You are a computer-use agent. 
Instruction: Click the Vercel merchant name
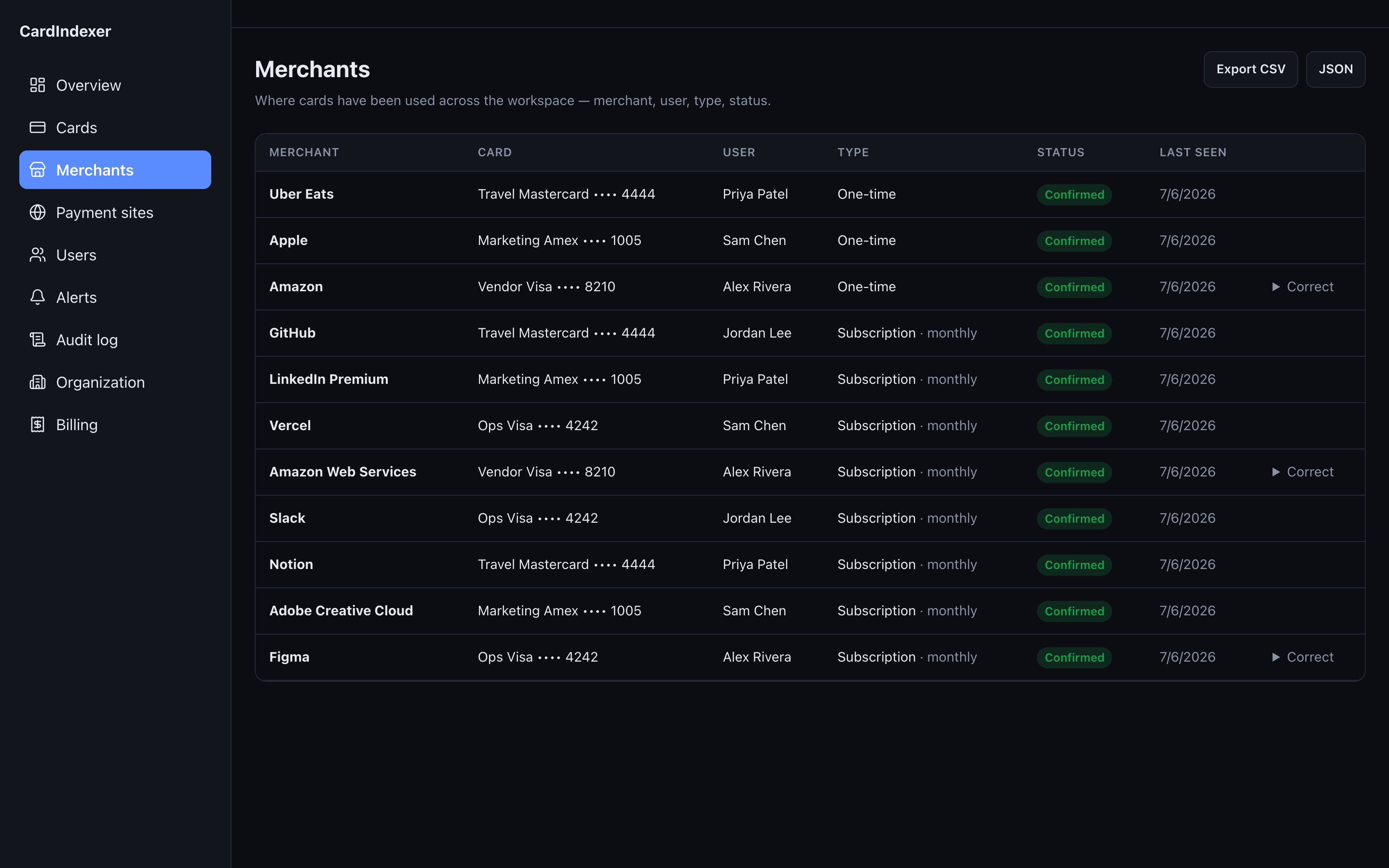pyautogui.click(x=290, y=425)
